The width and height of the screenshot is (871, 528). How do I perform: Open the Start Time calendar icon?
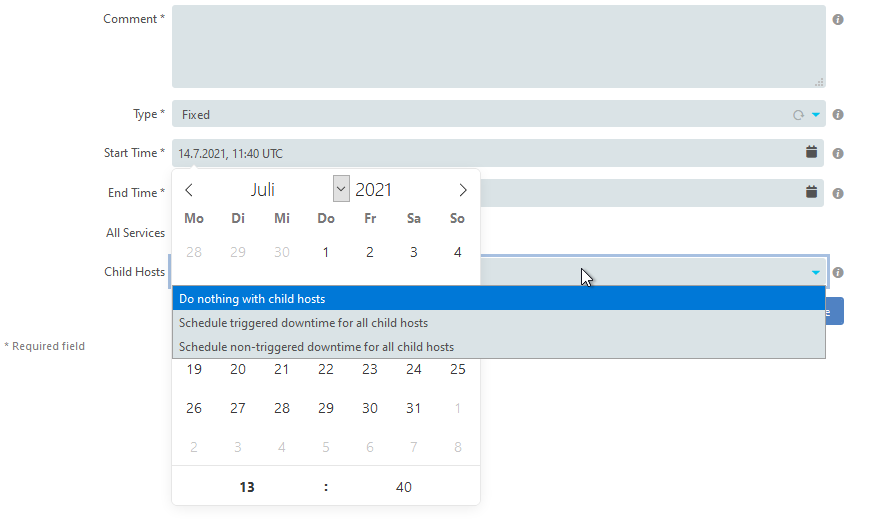(811, 152)
